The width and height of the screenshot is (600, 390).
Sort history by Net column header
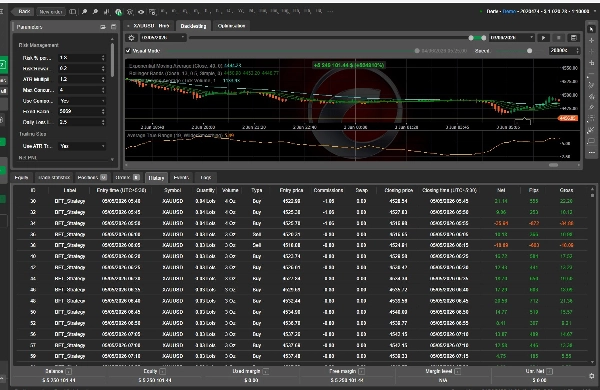coord(501,190)
